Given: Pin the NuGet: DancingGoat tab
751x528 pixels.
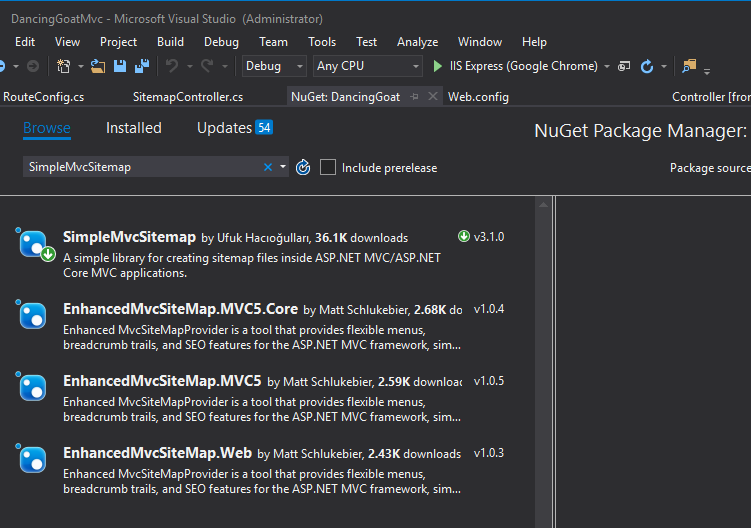Looking at the screenshot, I should point(414,97).
